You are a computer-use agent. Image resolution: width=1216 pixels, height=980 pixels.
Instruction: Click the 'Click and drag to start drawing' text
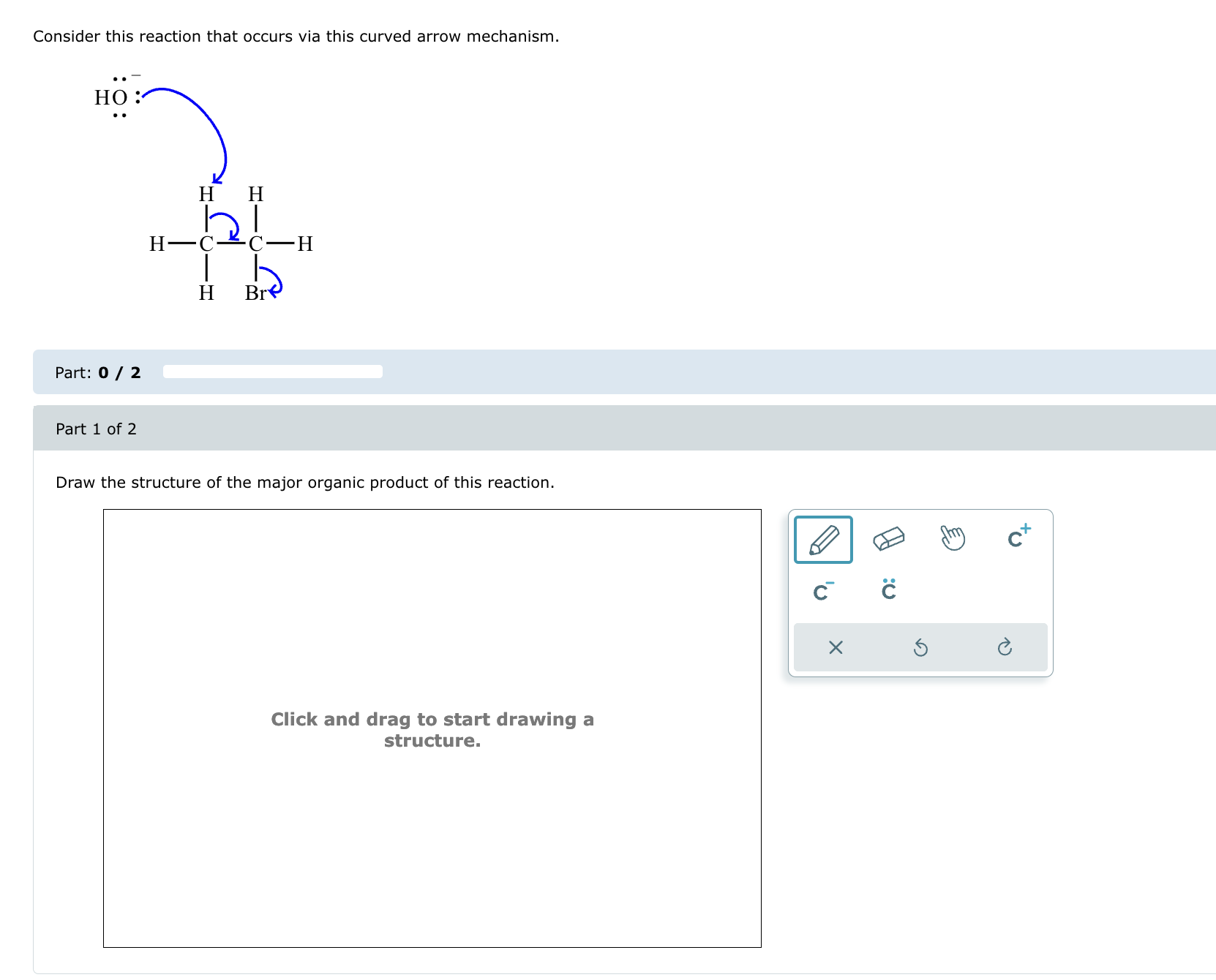pos(432,729)
